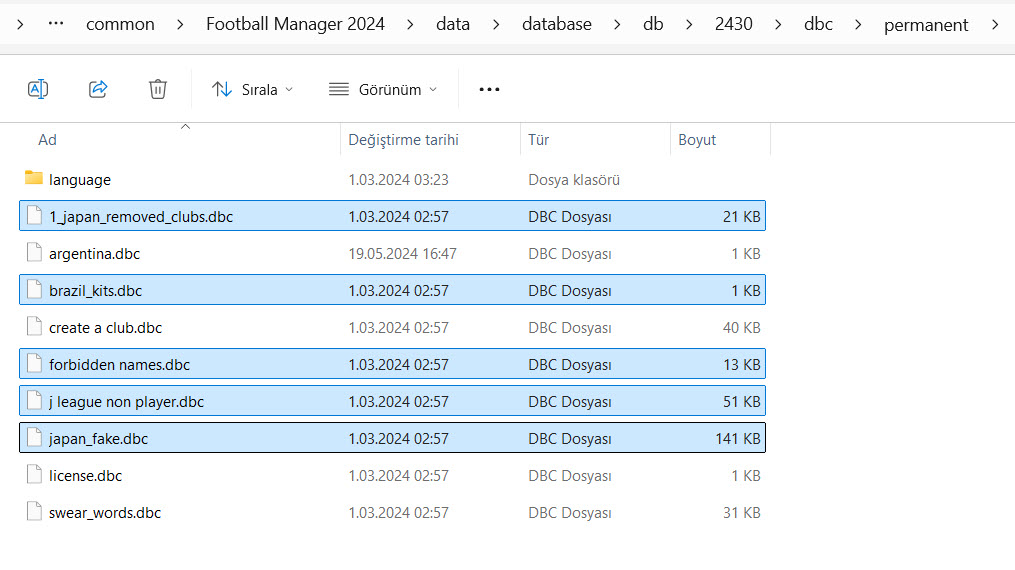The width and height of the screenshot is (1015, 570).
Task: Open the Sırala sort dropdown
Action: (253, 89)
